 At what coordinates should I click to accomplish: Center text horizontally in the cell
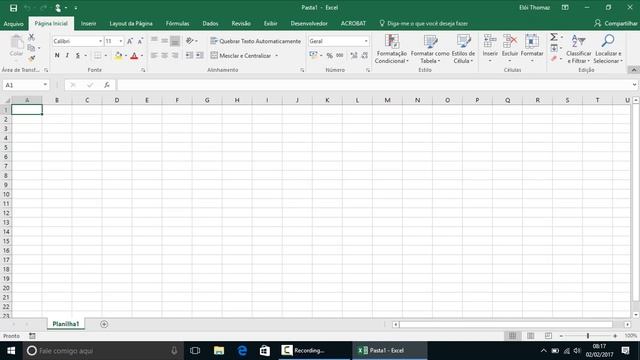pos(164,56)
